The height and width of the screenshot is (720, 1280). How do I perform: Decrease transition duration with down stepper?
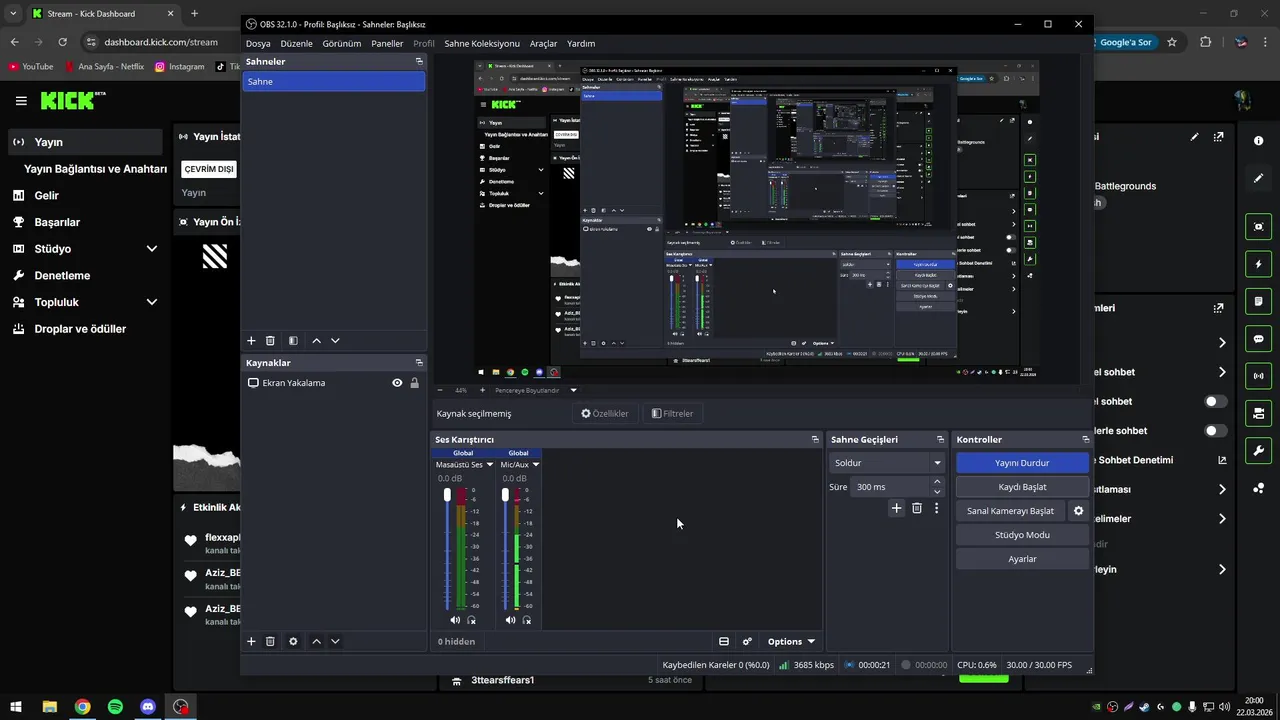pos(937,492)
